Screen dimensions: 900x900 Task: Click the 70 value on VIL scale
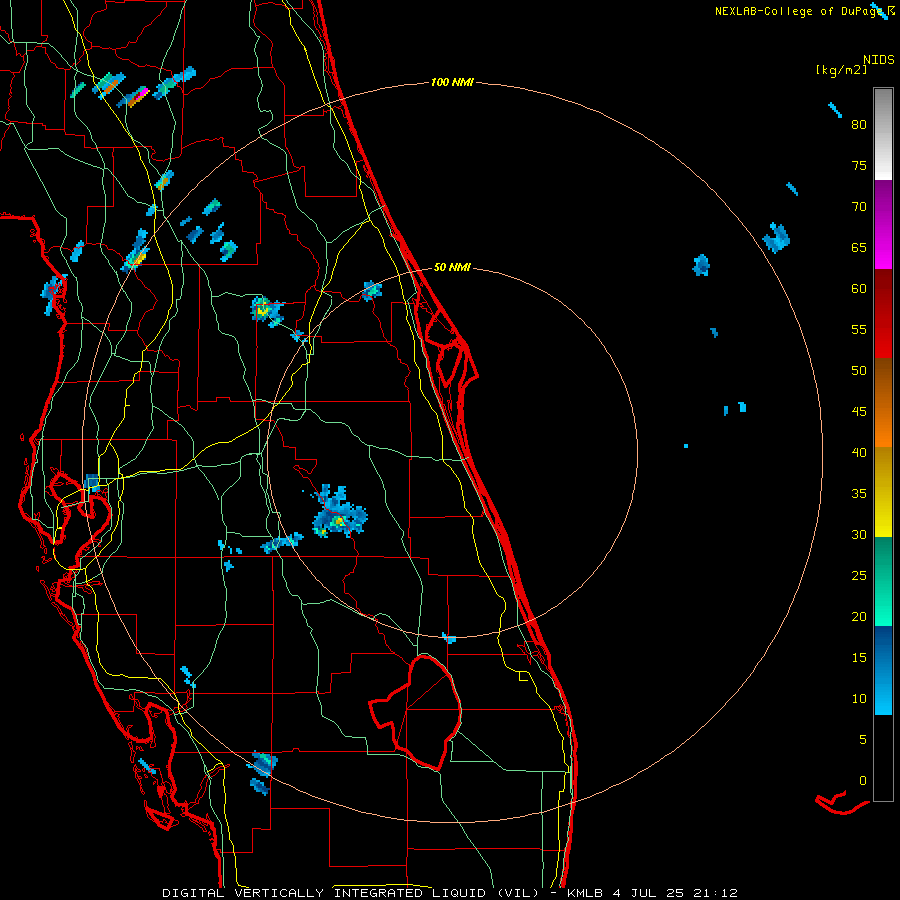pyautogui.click(x=859, y=207)
